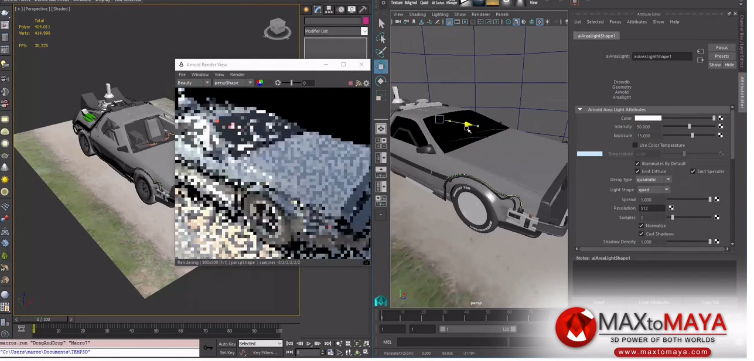The height and width of the screenshot is (361, 754).
Task: Open the List menu in Attribute Editor
Action: tap(578, 22)
